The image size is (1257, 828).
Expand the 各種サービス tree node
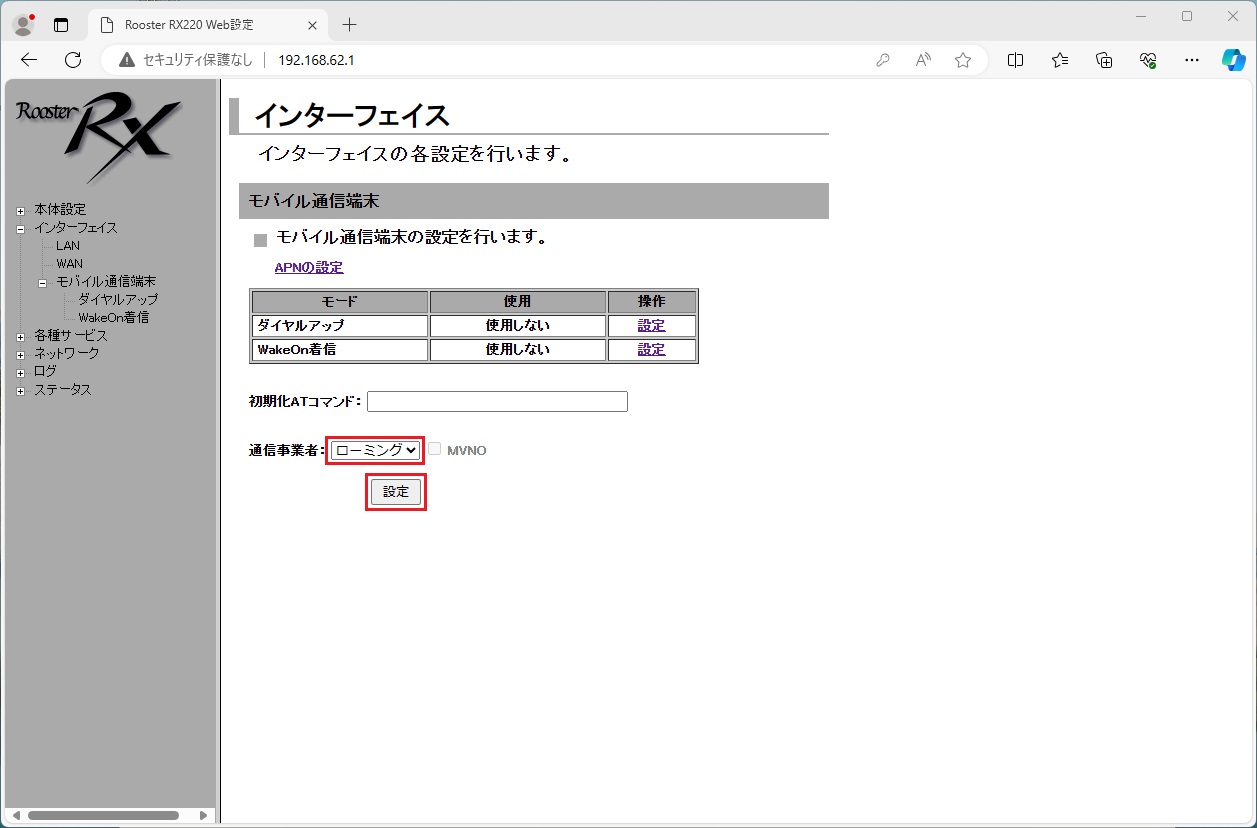(x=20, y=336)
